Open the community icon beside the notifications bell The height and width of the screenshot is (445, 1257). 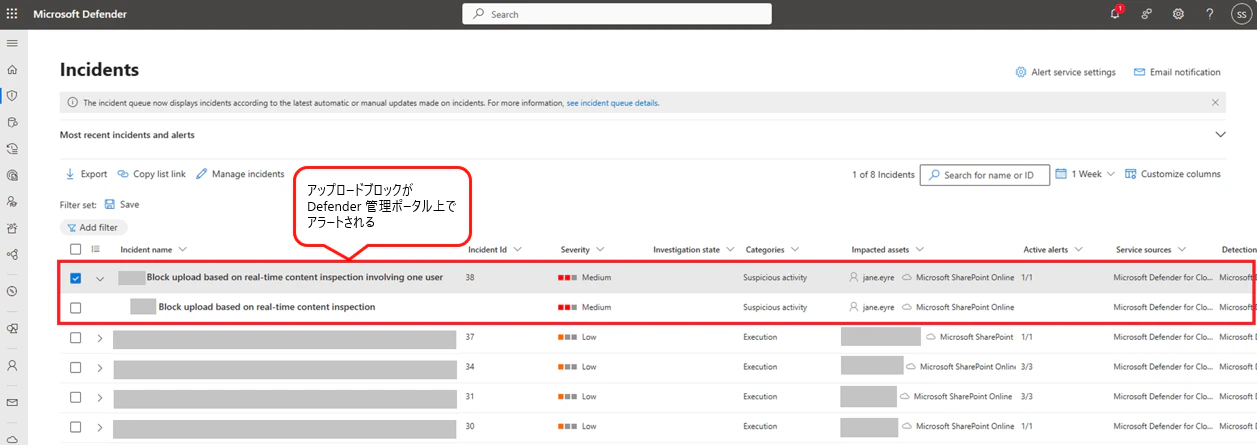tap(1147, 14)
